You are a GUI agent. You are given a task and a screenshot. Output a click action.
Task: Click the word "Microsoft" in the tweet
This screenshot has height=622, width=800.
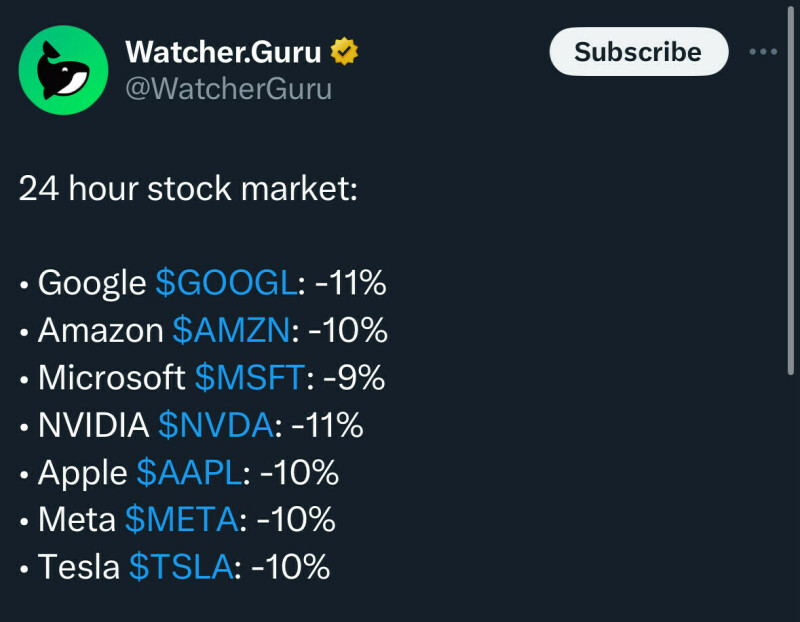(x=111, y=377)
